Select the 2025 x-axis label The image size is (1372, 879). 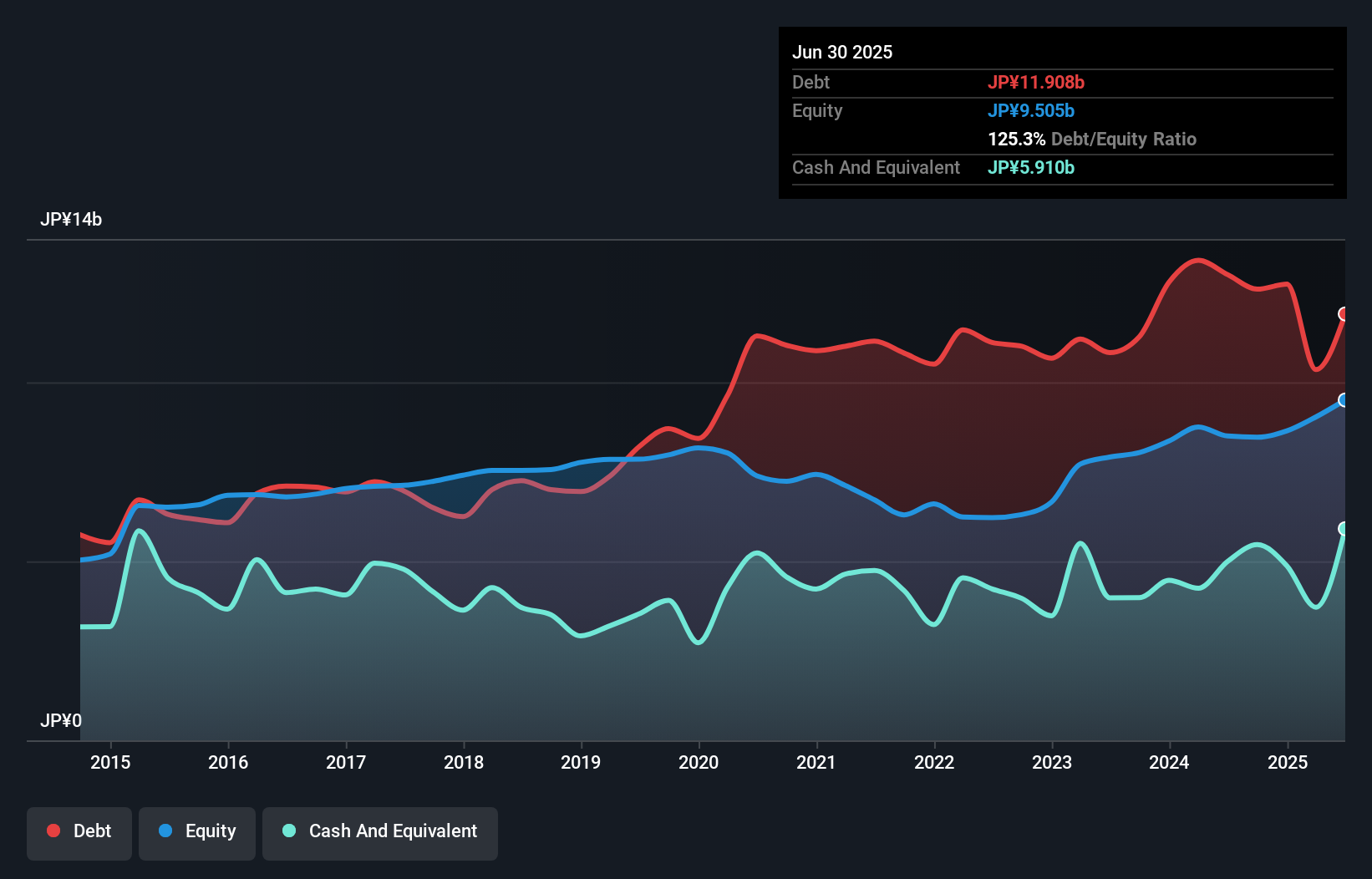pyautogui.click(x=1288, y=762)
